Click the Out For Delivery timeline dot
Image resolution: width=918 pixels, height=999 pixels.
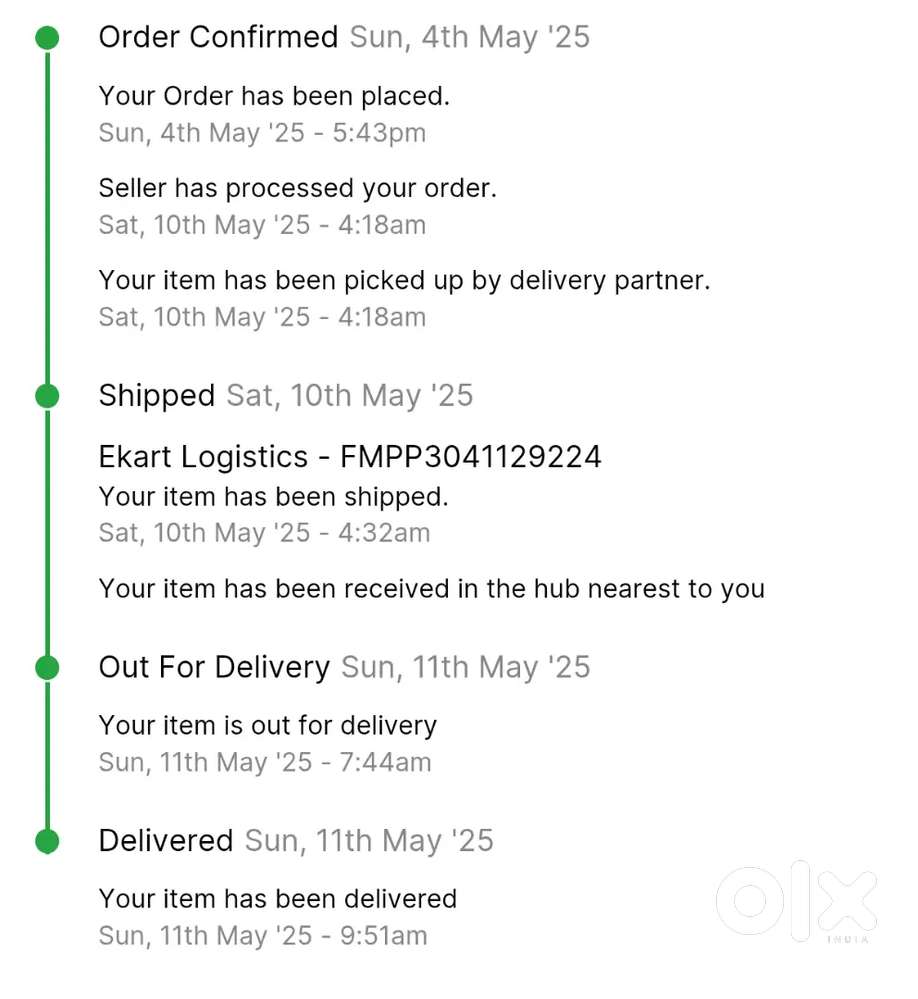tap(46, 667)
